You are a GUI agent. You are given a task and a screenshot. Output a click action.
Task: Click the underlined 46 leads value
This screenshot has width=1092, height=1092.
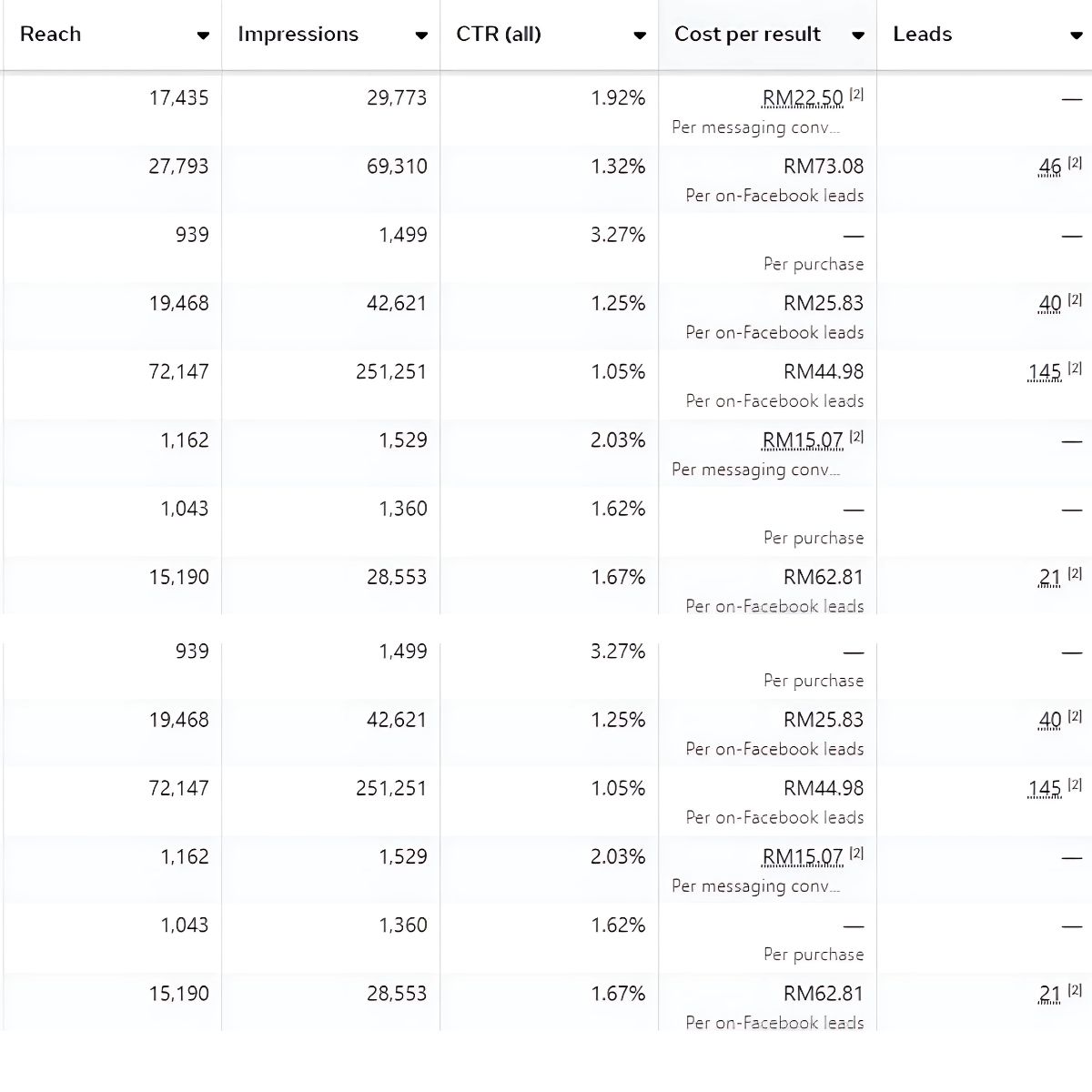(x=1049, y=167)
